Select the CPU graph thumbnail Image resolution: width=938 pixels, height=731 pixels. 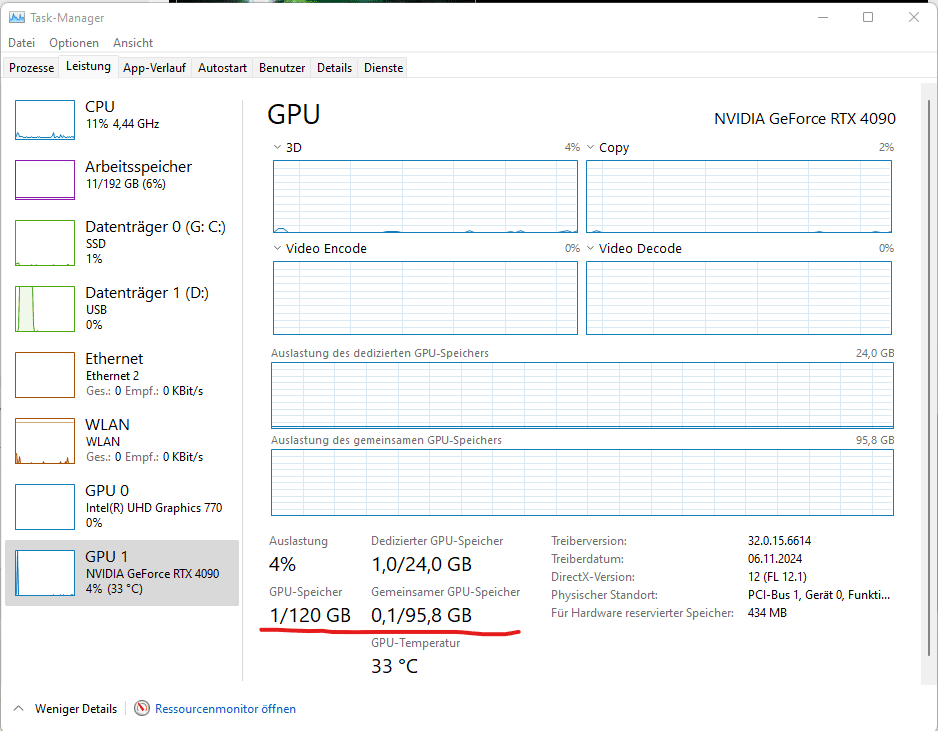point(45,120)
